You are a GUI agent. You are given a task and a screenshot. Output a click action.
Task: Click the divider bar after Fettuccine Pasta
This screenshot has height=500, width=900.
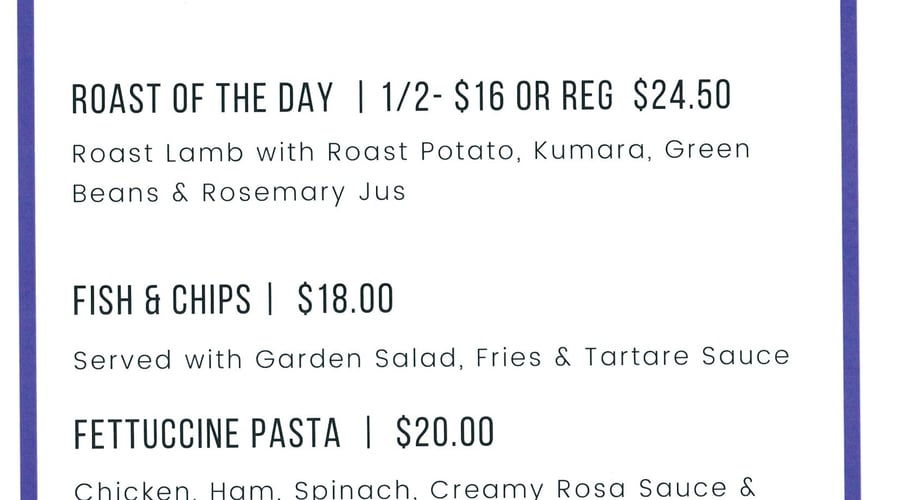(368, 433)
